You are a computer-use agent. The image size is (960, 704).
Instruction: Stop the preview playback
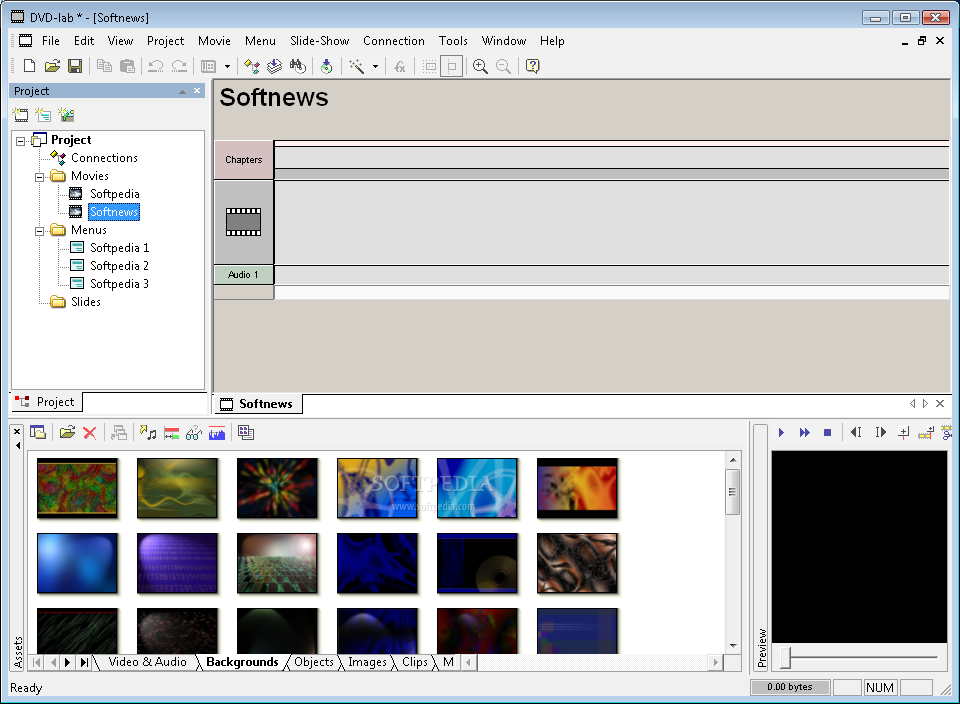[x=827, y=433]
